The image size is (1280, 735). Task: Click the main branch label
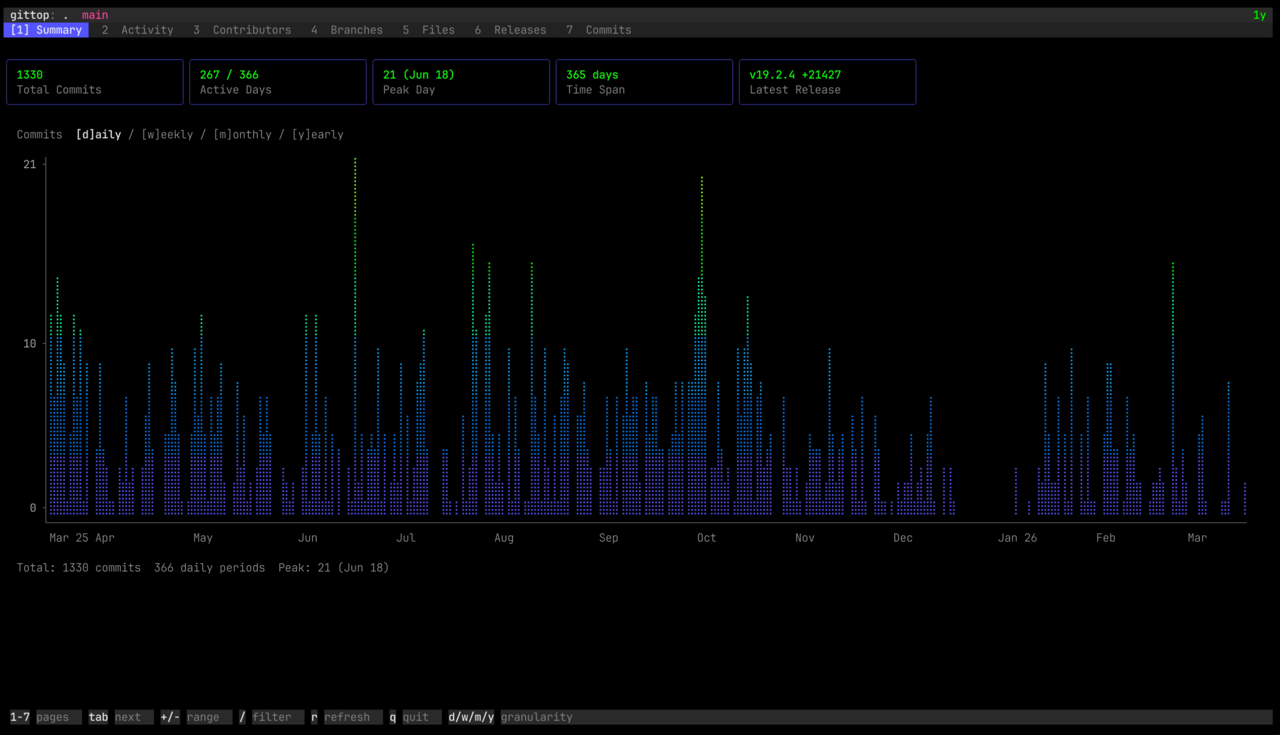tap(94, 15)
